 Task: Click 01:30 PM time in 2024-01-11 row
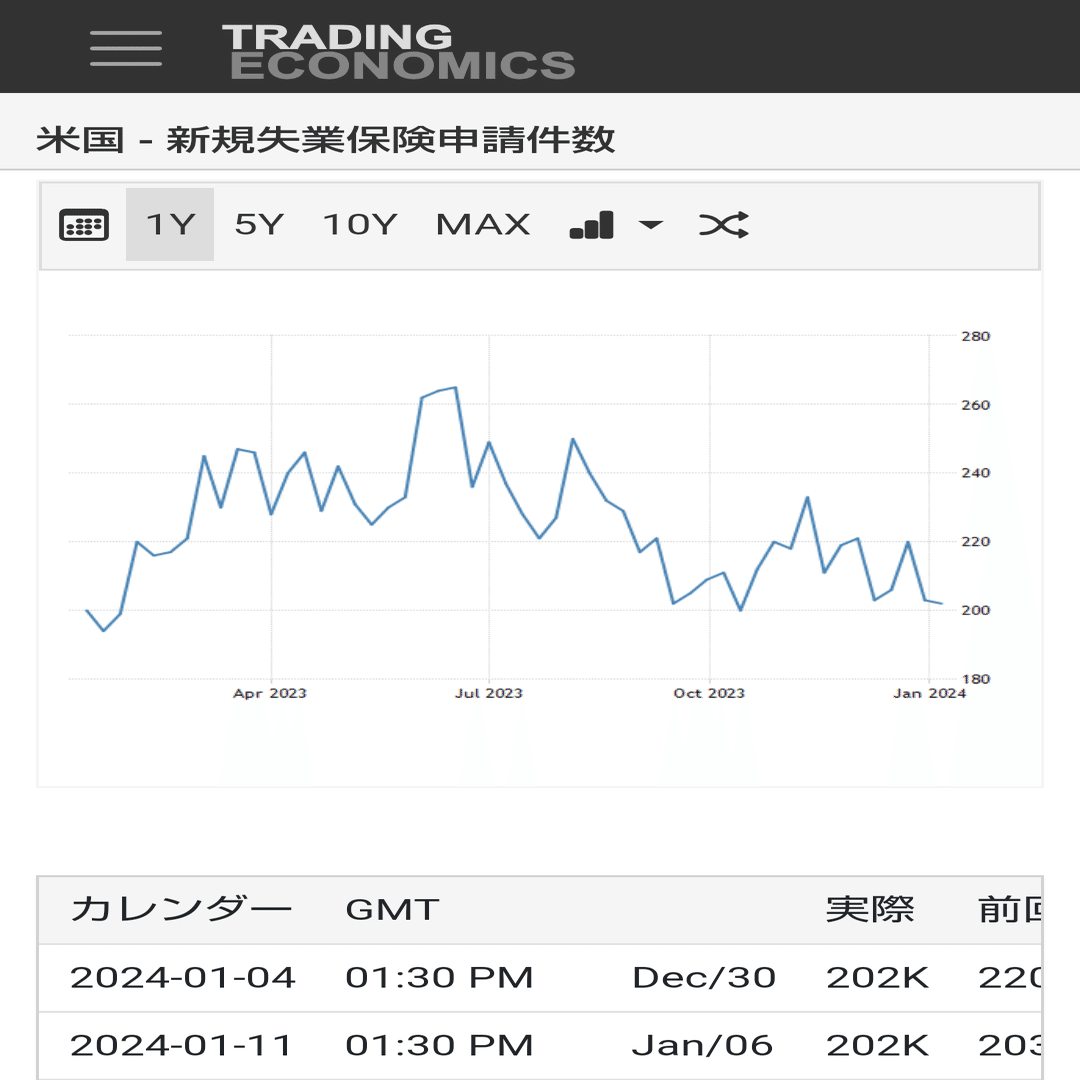[x=439, y=1045]
